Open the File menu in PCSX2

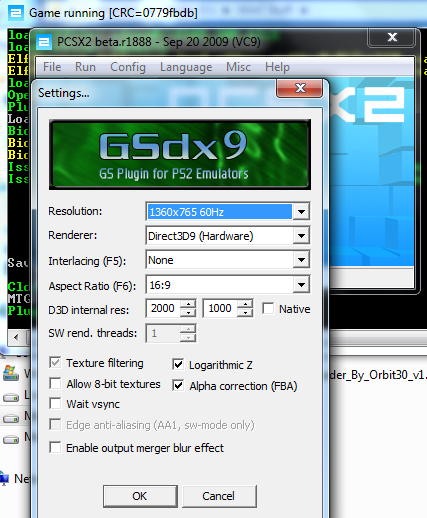click(x=52, y=67)
